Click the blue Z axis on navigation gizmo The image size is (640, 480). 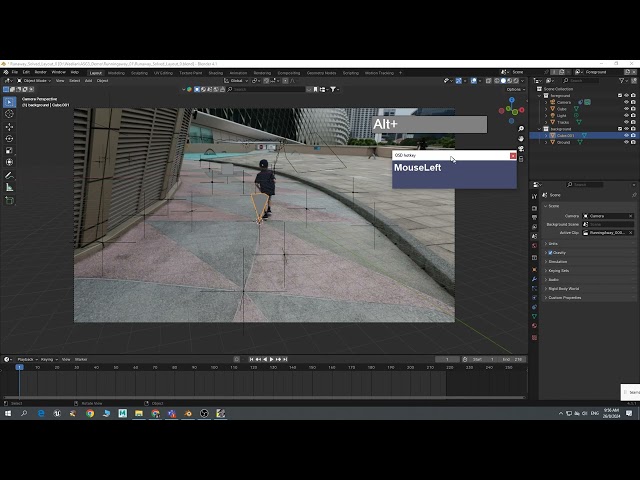click(x=512, y=100)
